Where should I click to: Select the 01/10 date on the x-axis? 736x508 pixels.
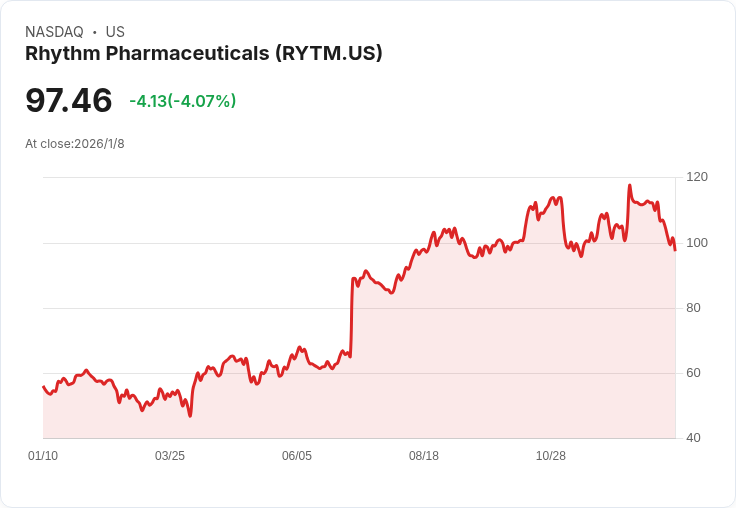coord(43,456)
